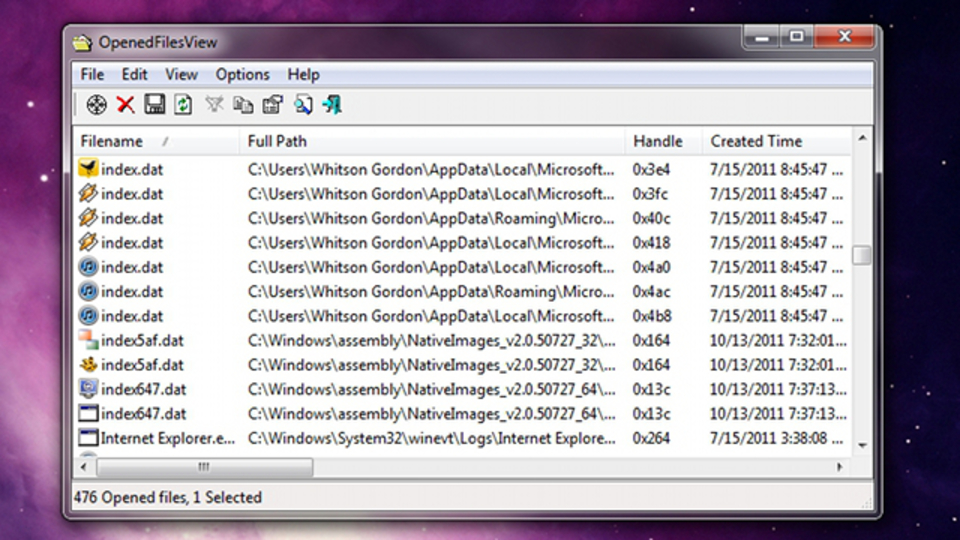Click the file icon in row with handle 0x3e4
960x540 pixels.
tap(88, 168)
